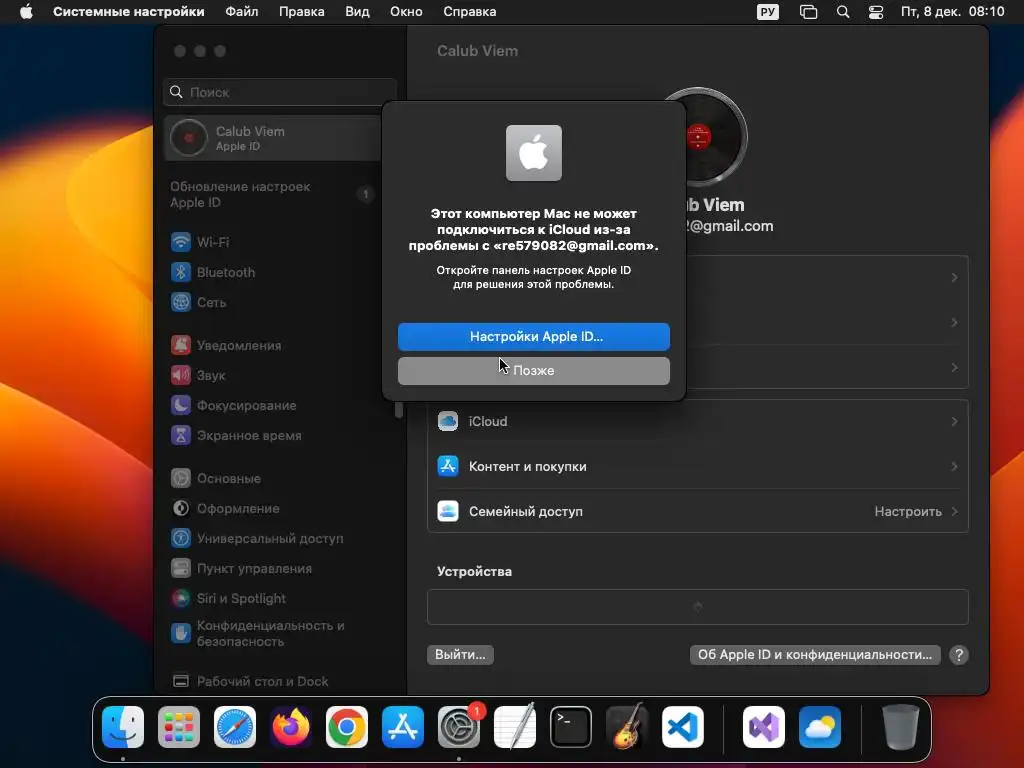Viewport: 1024px width, 768px height.
Task: Open Обновление настроек Apple ID item
Action: pos(273,195)
